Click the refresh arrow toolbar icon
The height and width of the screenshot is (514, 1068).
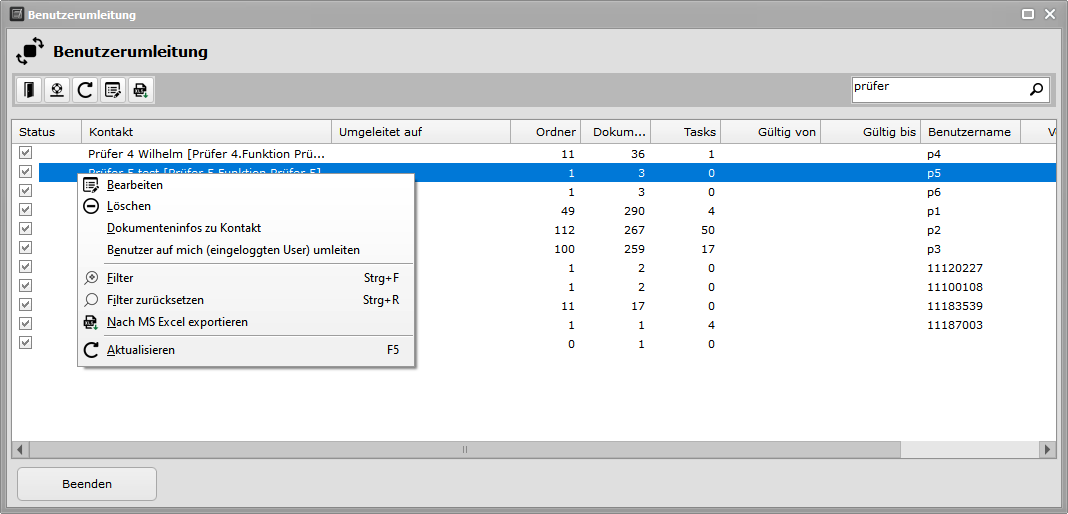click(85, 90)
